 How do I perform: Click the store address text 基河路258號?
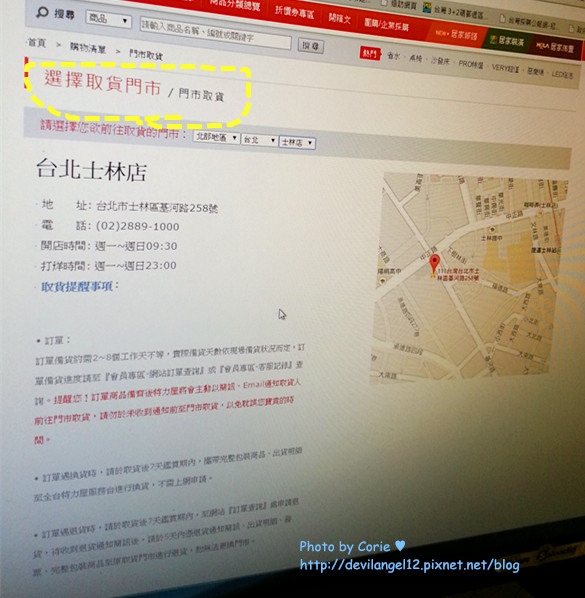(157, 207)
